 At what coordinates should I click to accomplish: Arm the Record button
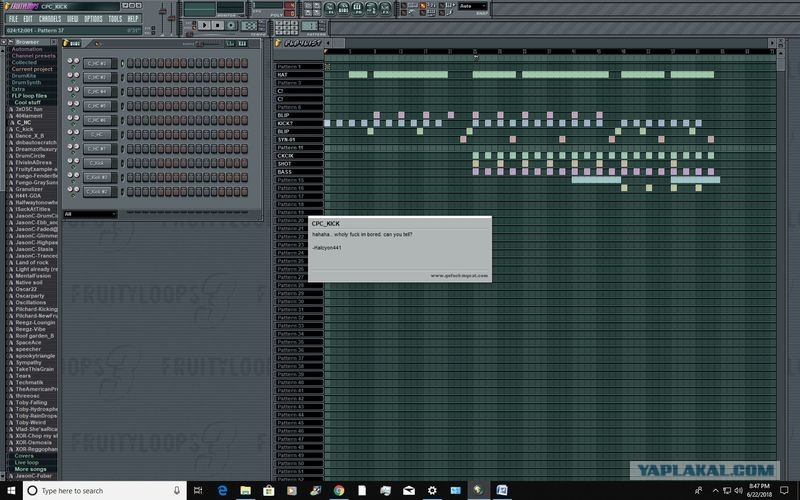[232, 25]
